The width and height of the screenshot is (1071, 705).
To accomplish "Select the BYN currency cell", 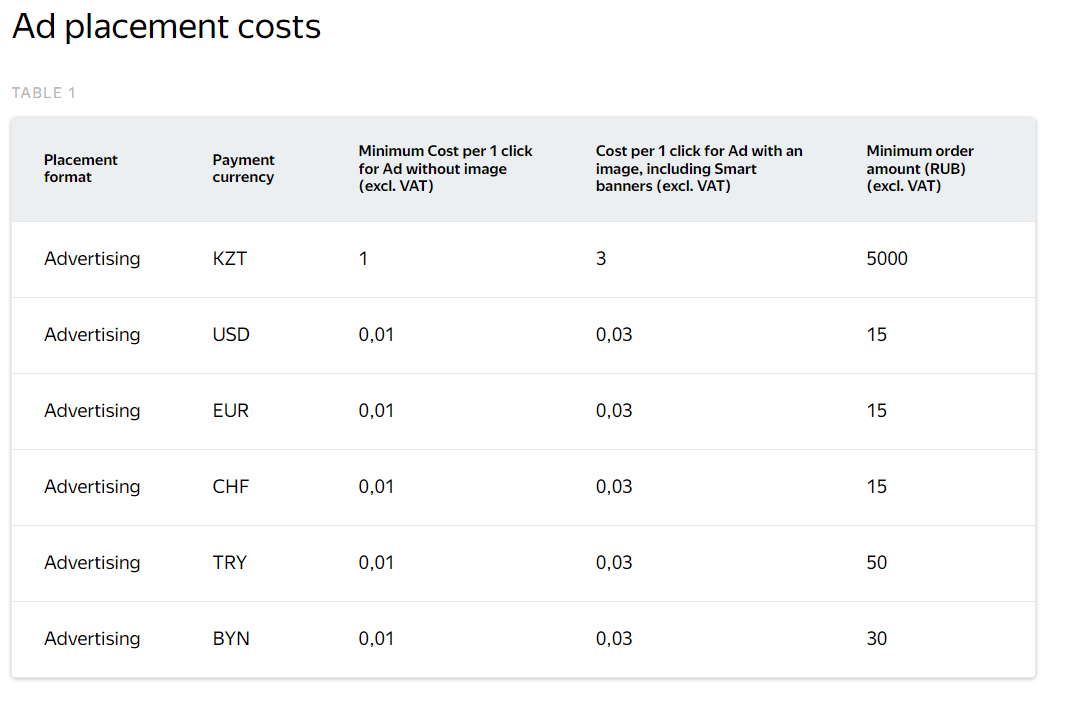I will [231, 639].
